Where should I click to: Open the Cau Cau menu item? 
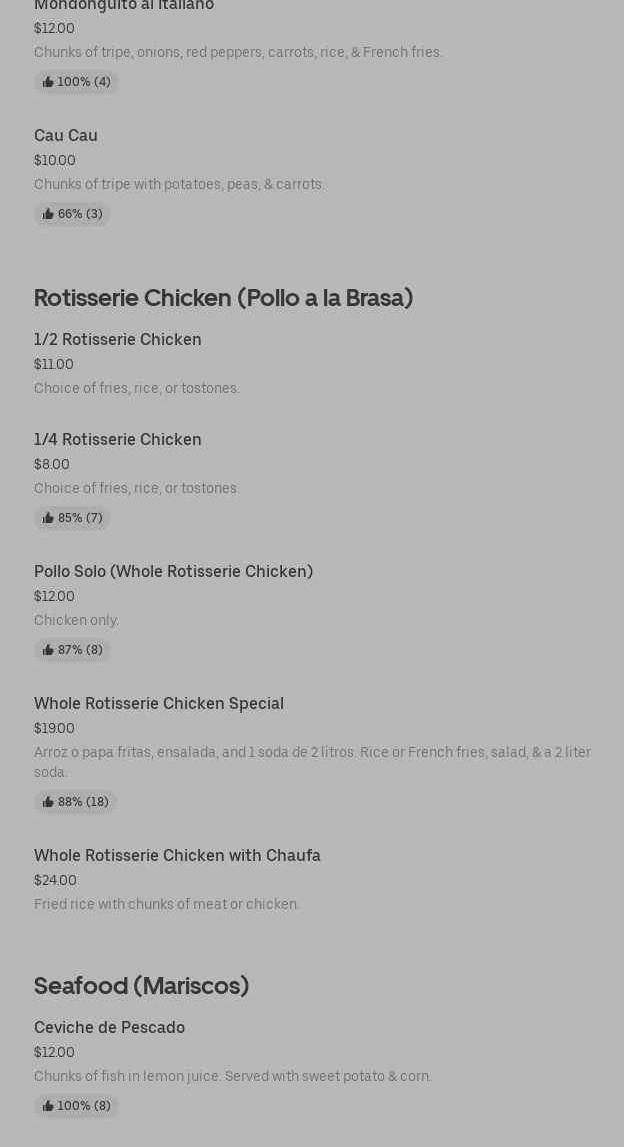(66, 135)
